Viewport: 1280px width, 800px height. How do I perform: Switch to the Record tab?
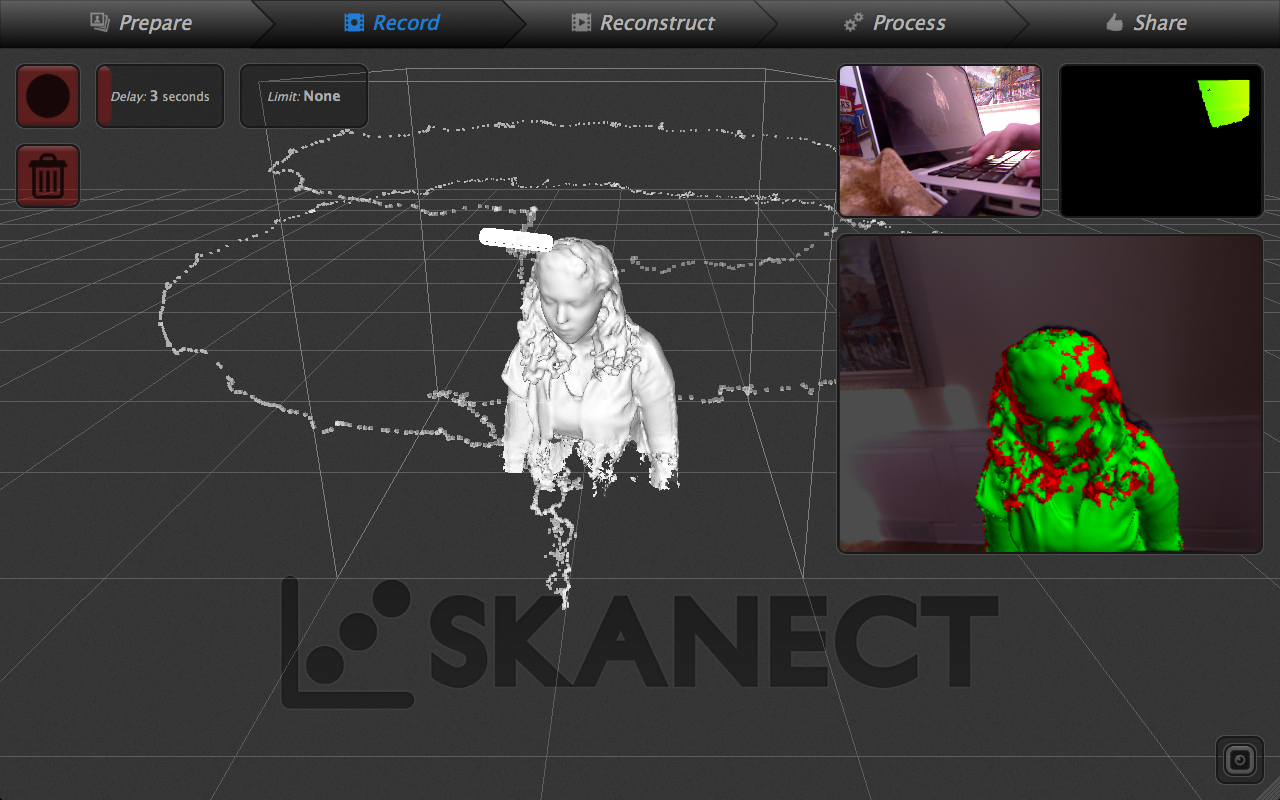point(392,22)
